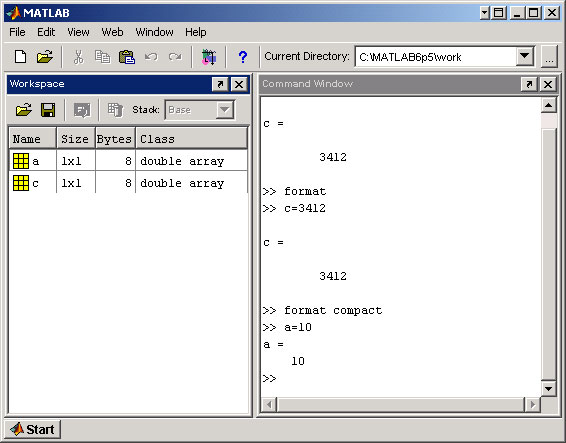Click the output value 10
The width and height of the screenshot is (566, 443).
coord(298,361)
